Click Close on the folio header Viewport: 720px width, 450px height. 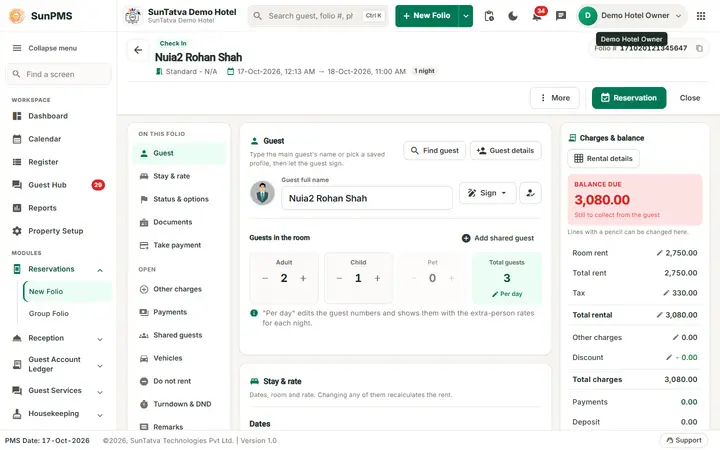690,98
